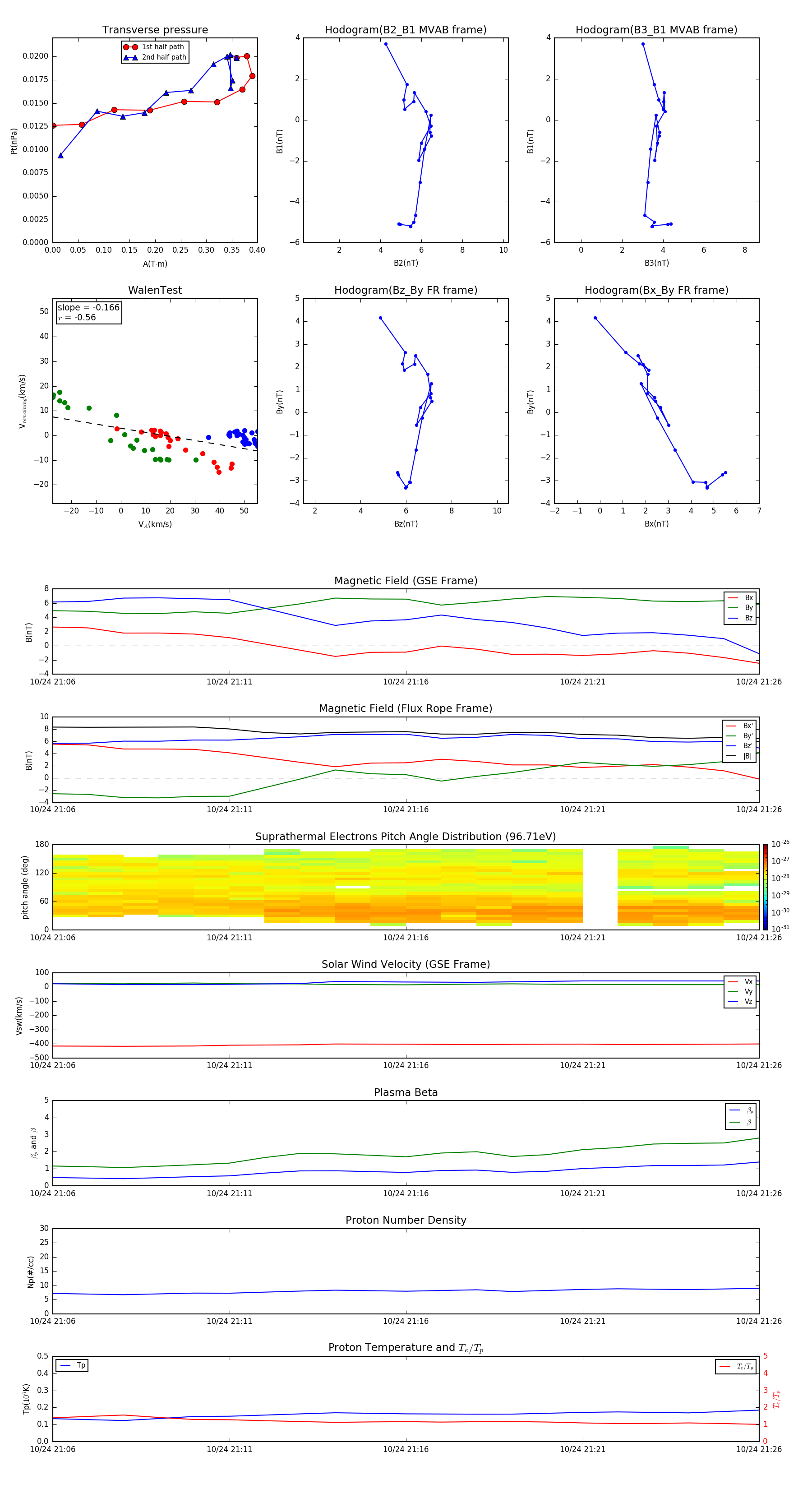Select the β entry in Plasma Beta legend

click(741, 1122)
